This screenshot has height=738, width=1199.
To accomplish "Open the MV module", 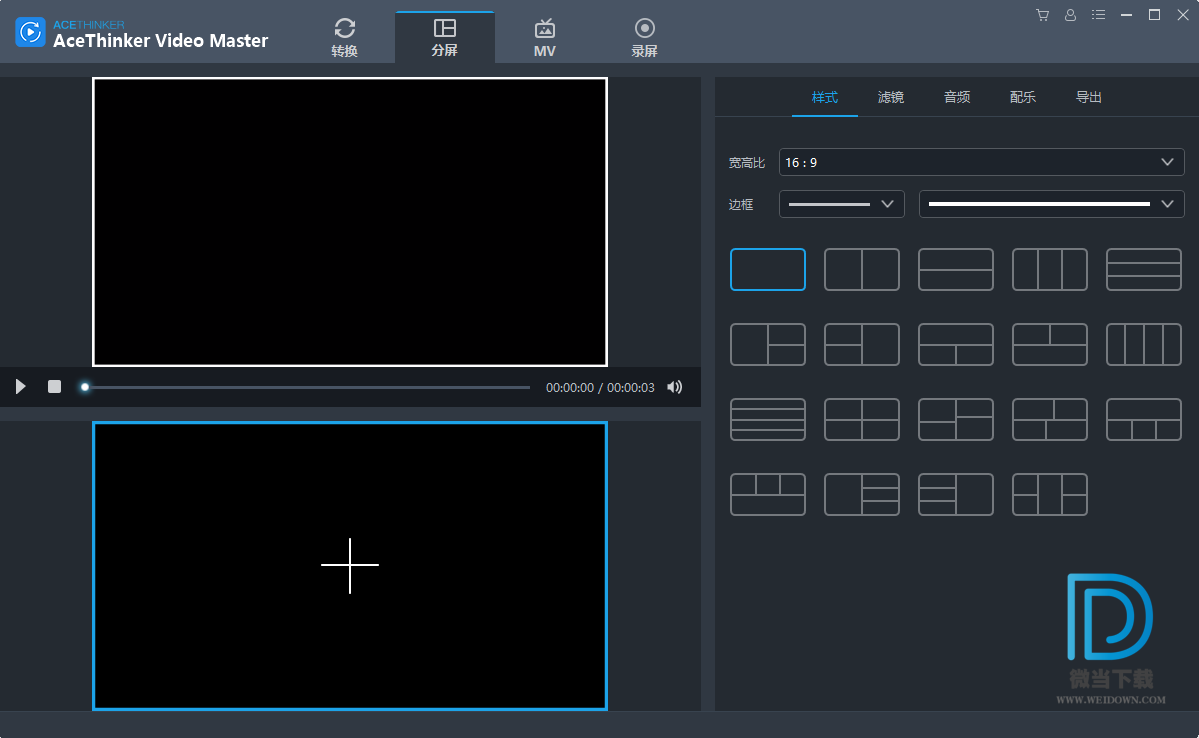I will [x=544, y=37].
